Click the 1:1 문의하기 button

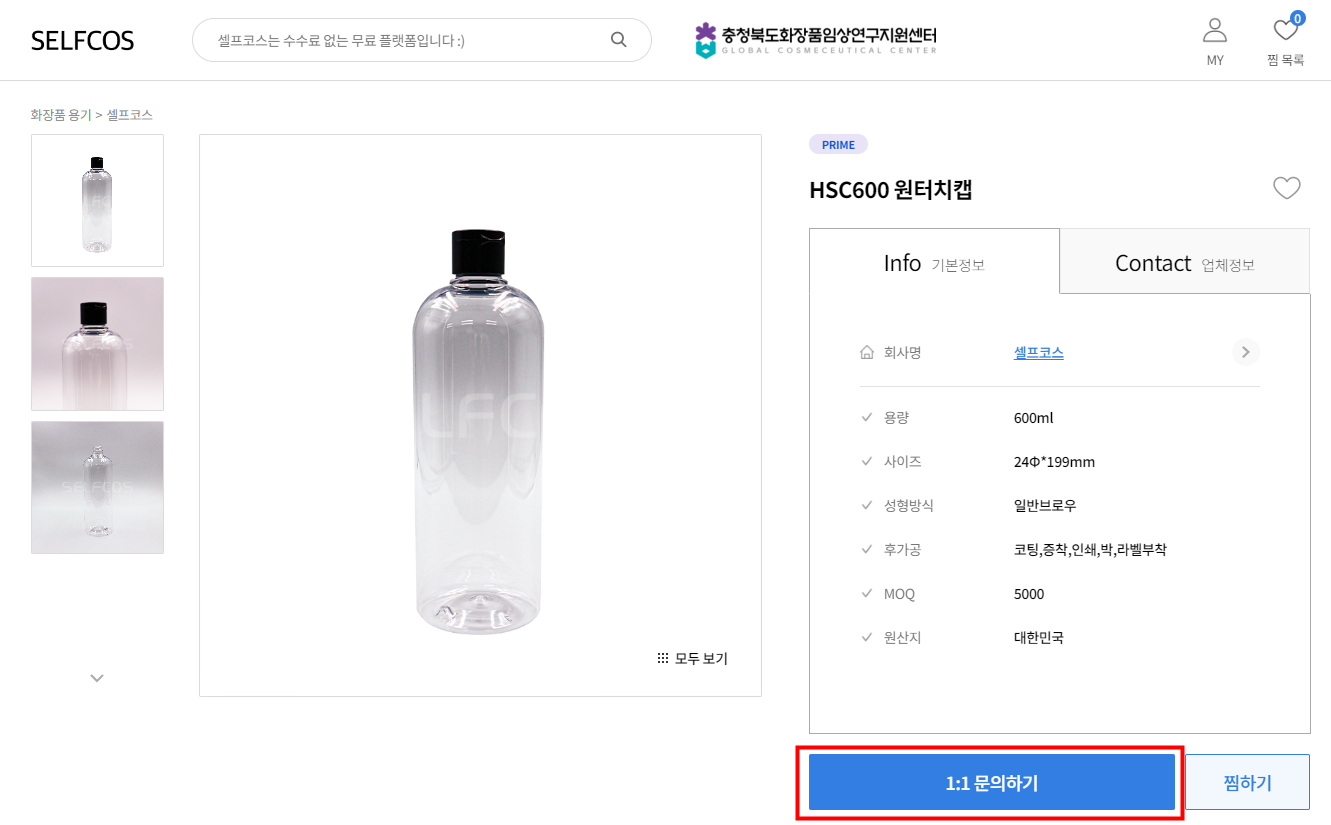(992, 782)
